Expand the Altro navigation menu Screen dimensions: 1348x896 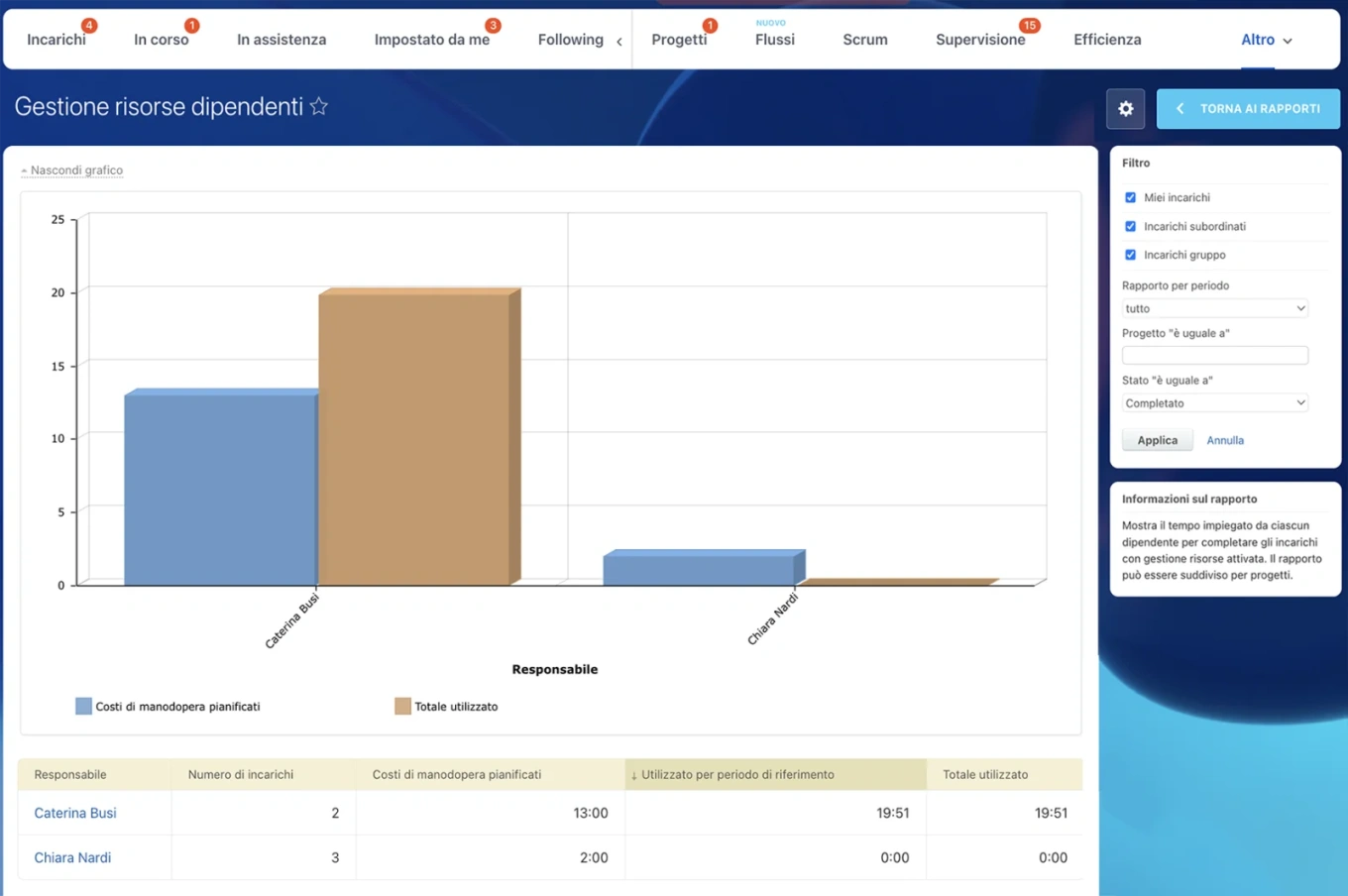[1266, 40]
